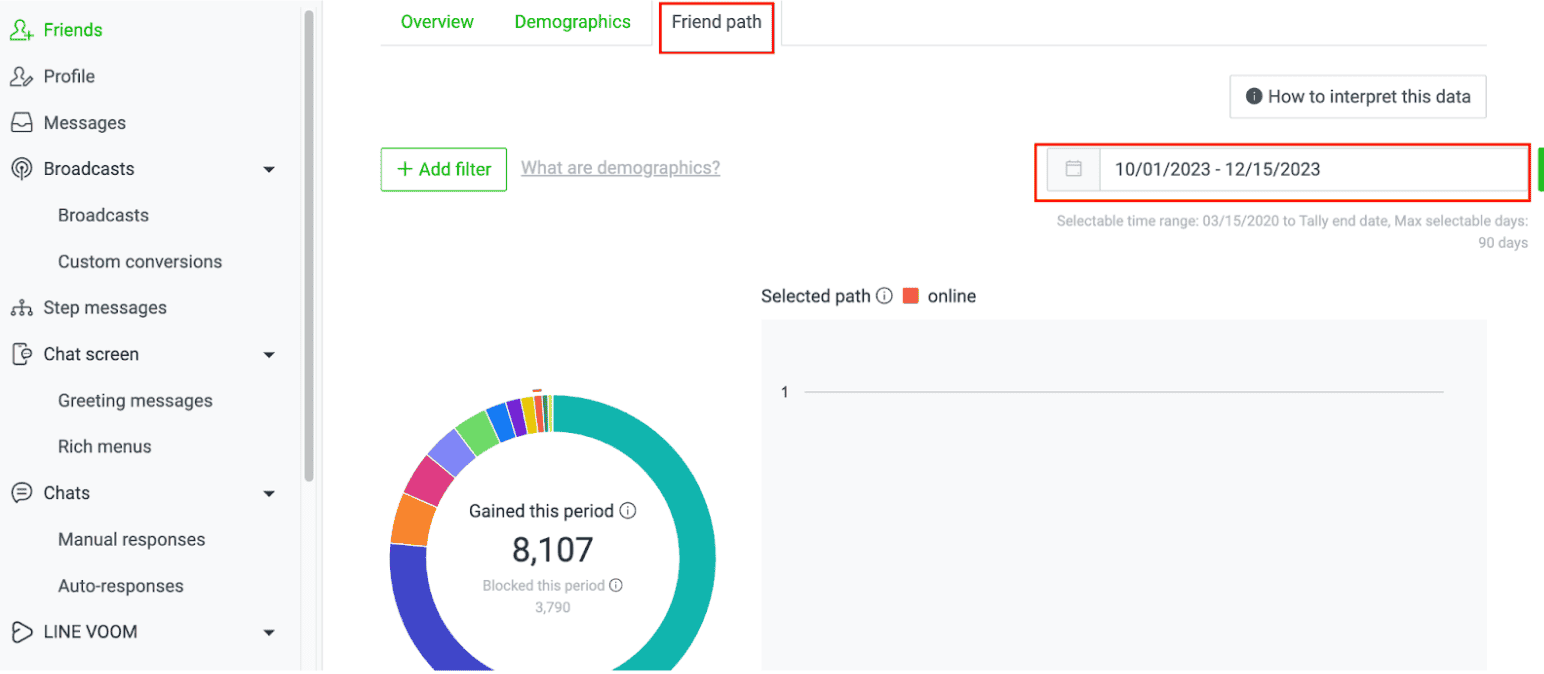Open Step messages page

[x=105, y=308]
